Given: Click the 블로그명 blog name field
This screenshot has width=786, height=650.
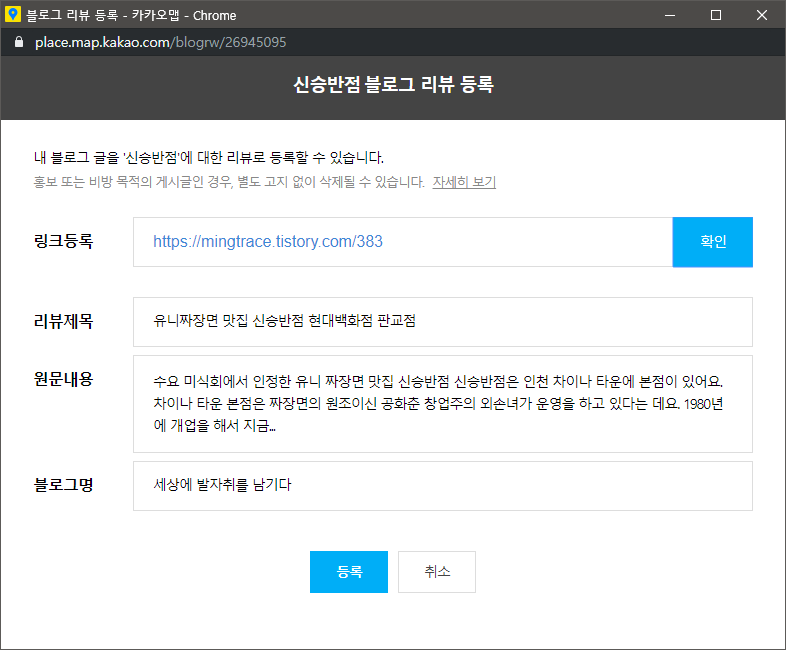Looking at the screenshot, I should click(443, 486).
